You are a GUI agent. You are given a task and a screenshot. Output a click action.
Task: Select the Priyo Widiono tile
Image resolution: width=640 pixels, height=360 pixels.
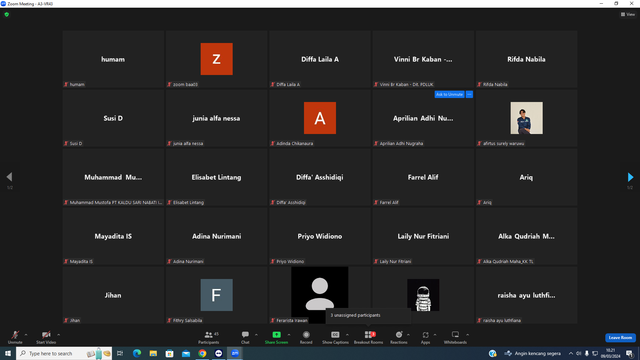coord(320,236)
